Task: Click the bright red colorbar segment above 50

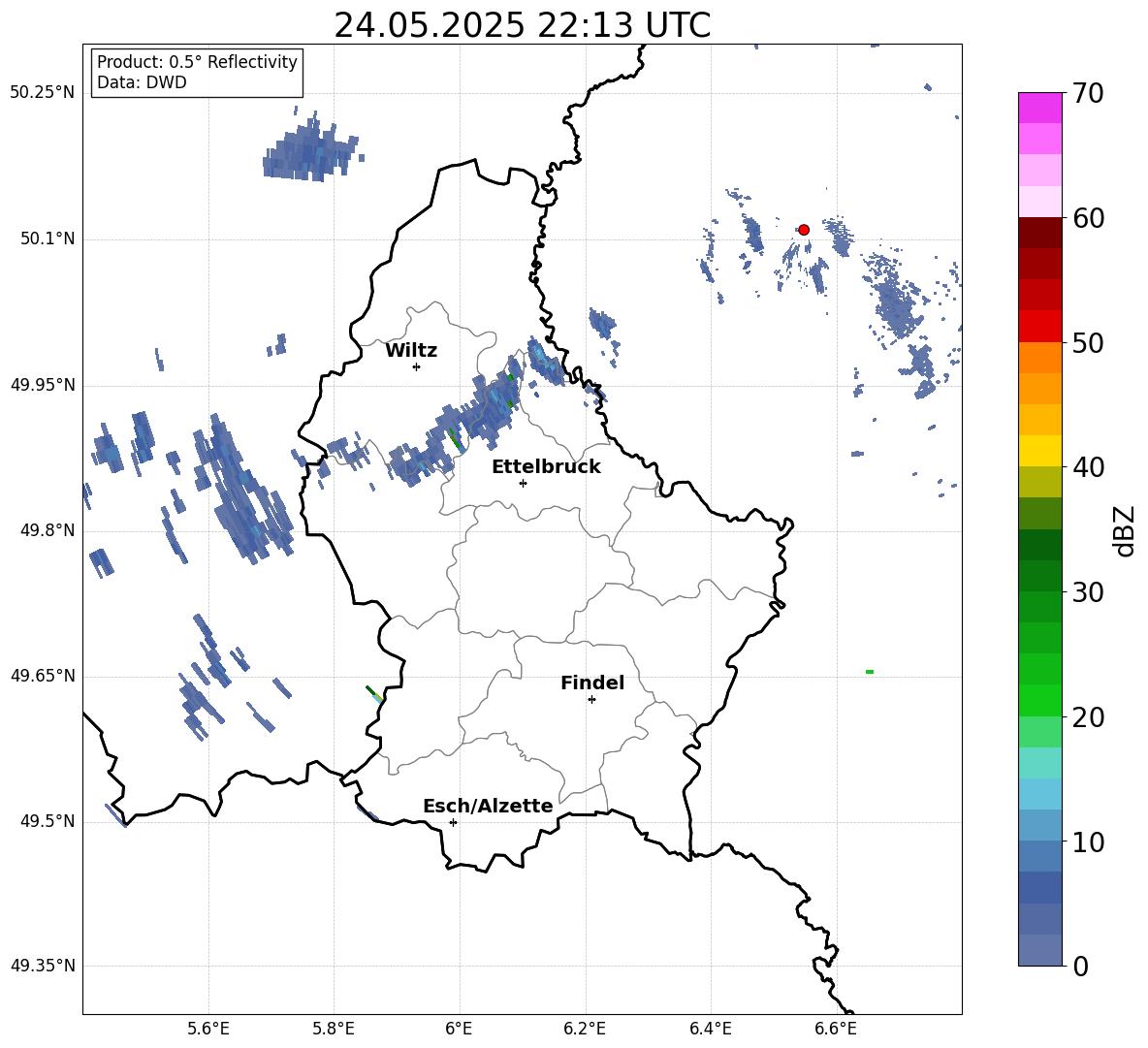Action: tap(1039, 327)
